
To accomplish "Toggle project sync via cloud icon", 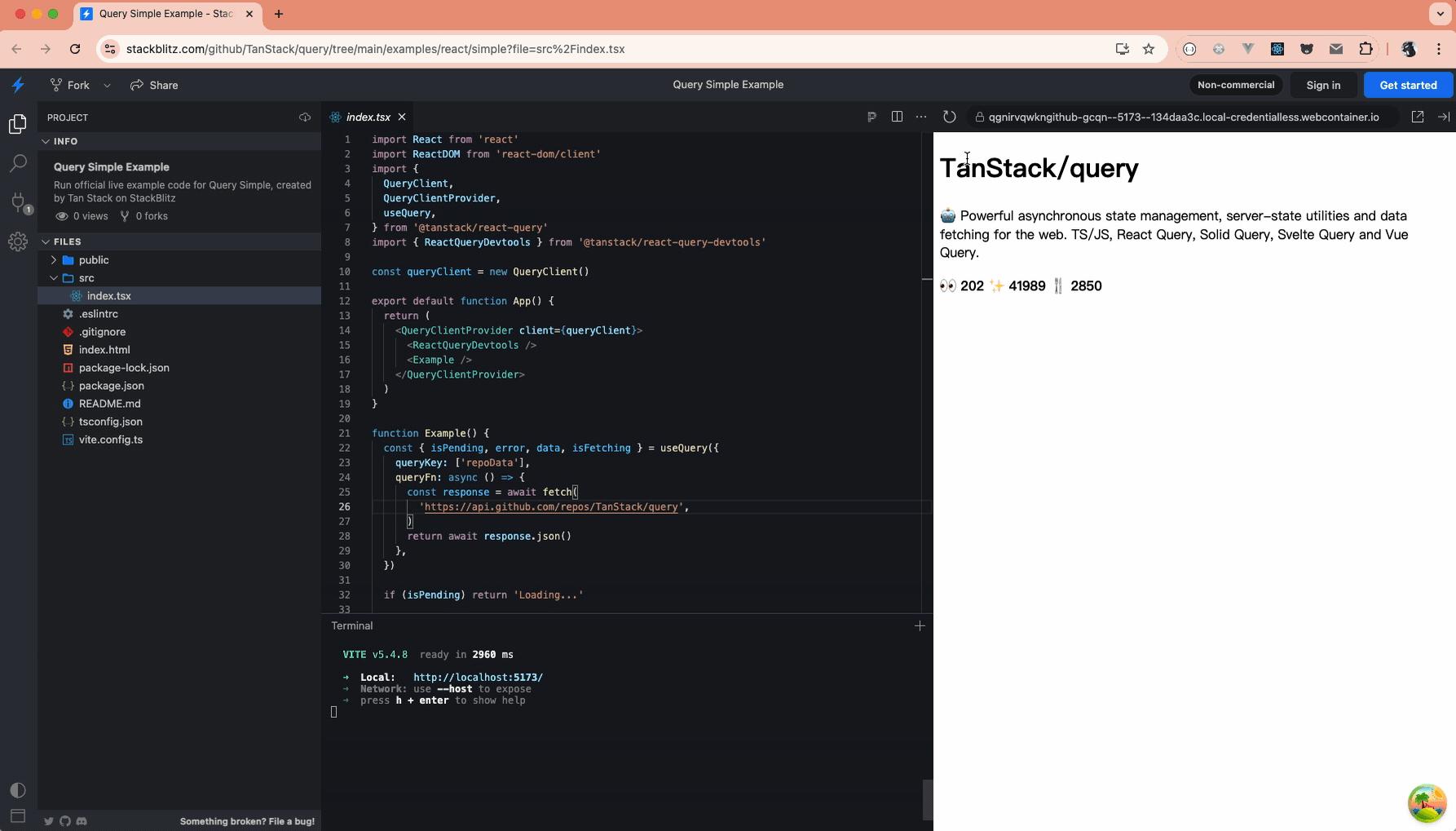I will click(x=305, y=117).
